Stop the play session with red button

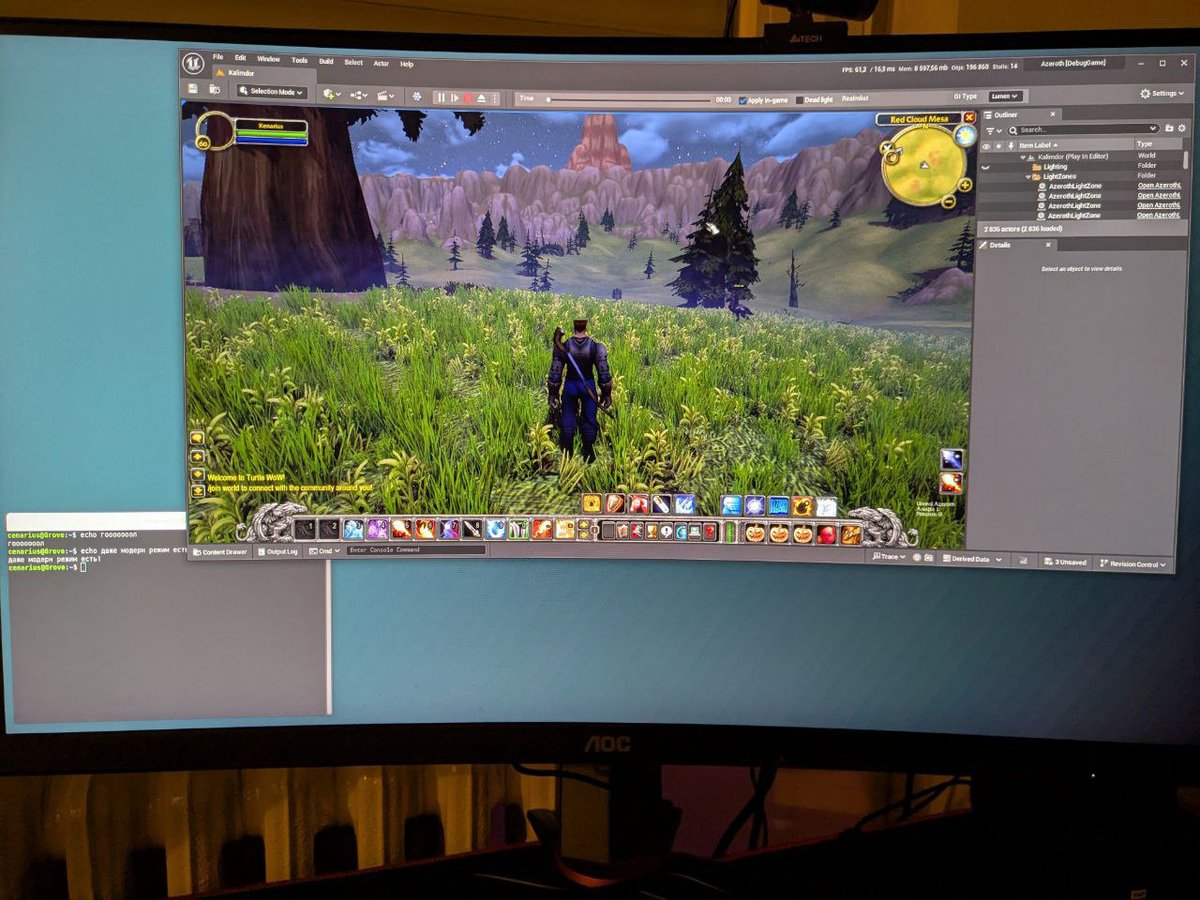468,98
